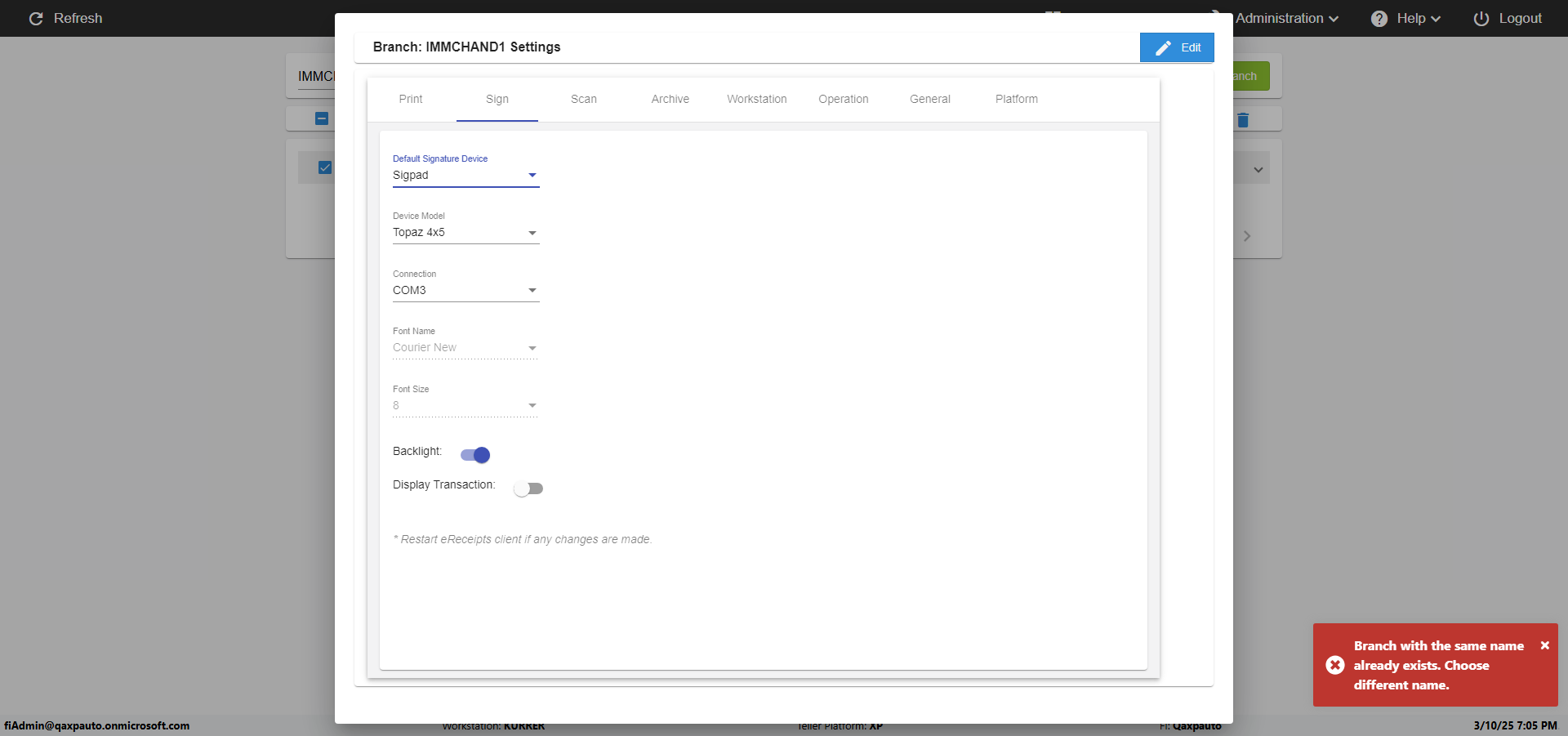Click the Logout link
This screenshot has width=1568, height=736.
1520,18
